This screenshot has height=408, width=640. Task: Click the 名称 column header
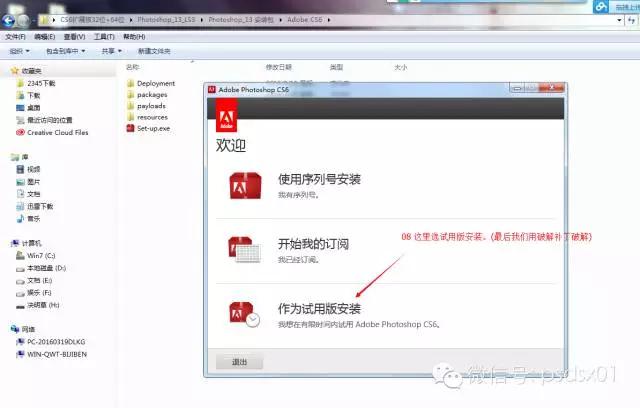point(133,67)
